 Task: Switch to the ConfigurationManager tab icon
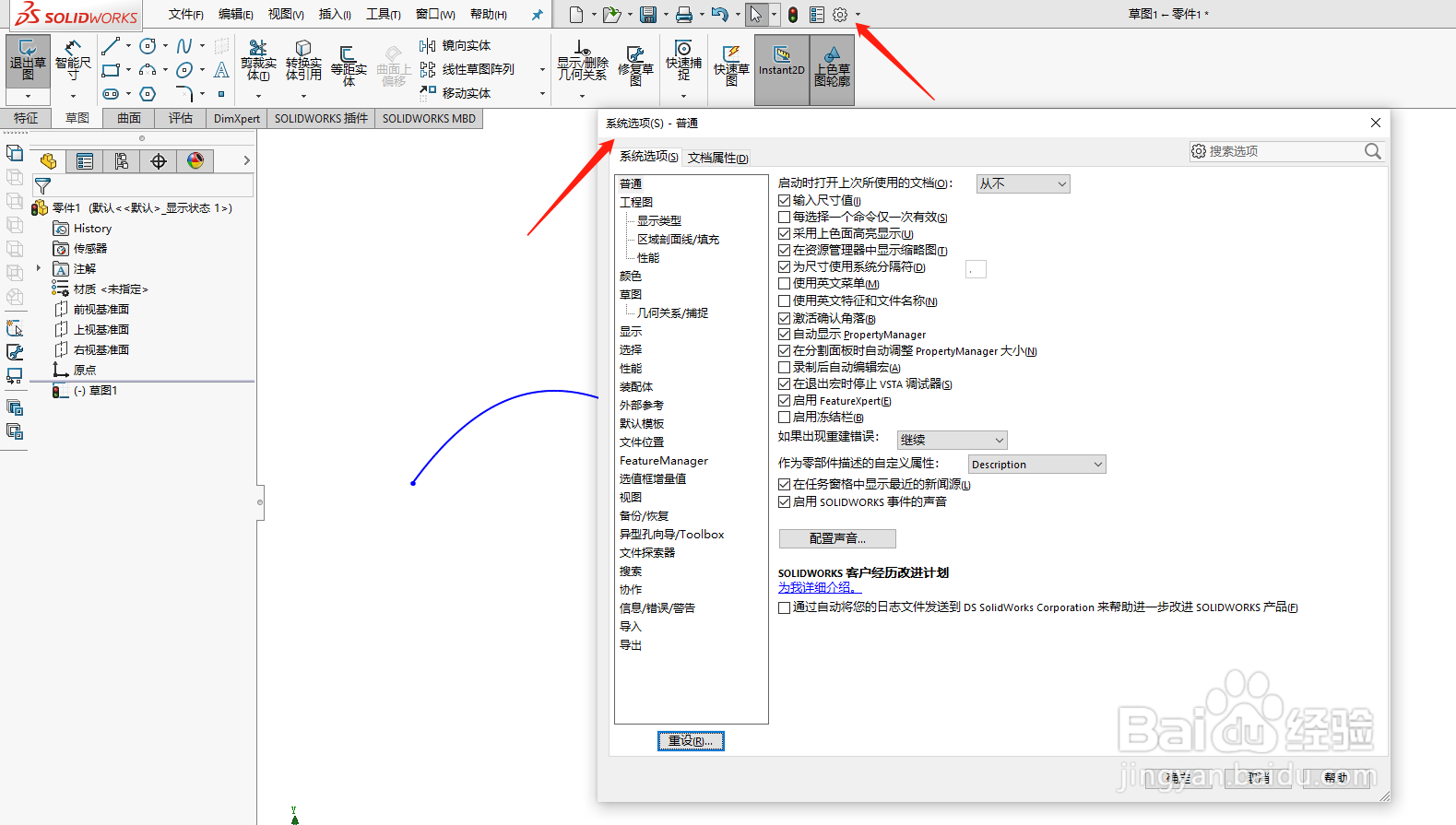point(122,161)
